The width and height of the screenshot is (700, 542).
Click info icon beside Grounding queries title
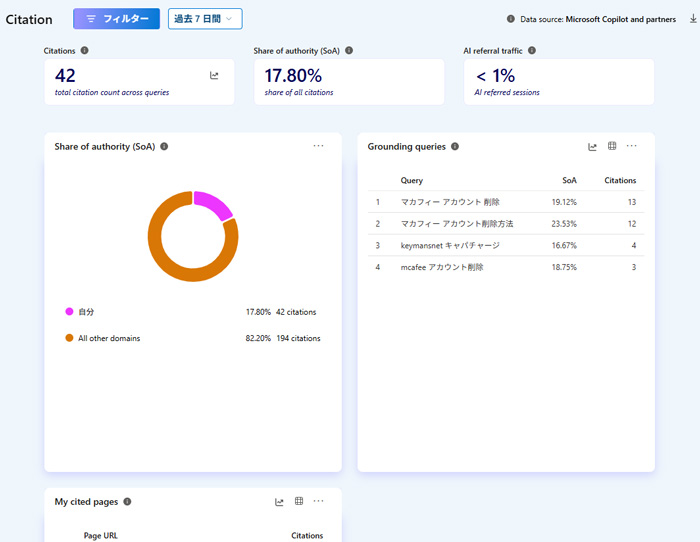coord(455,146)
